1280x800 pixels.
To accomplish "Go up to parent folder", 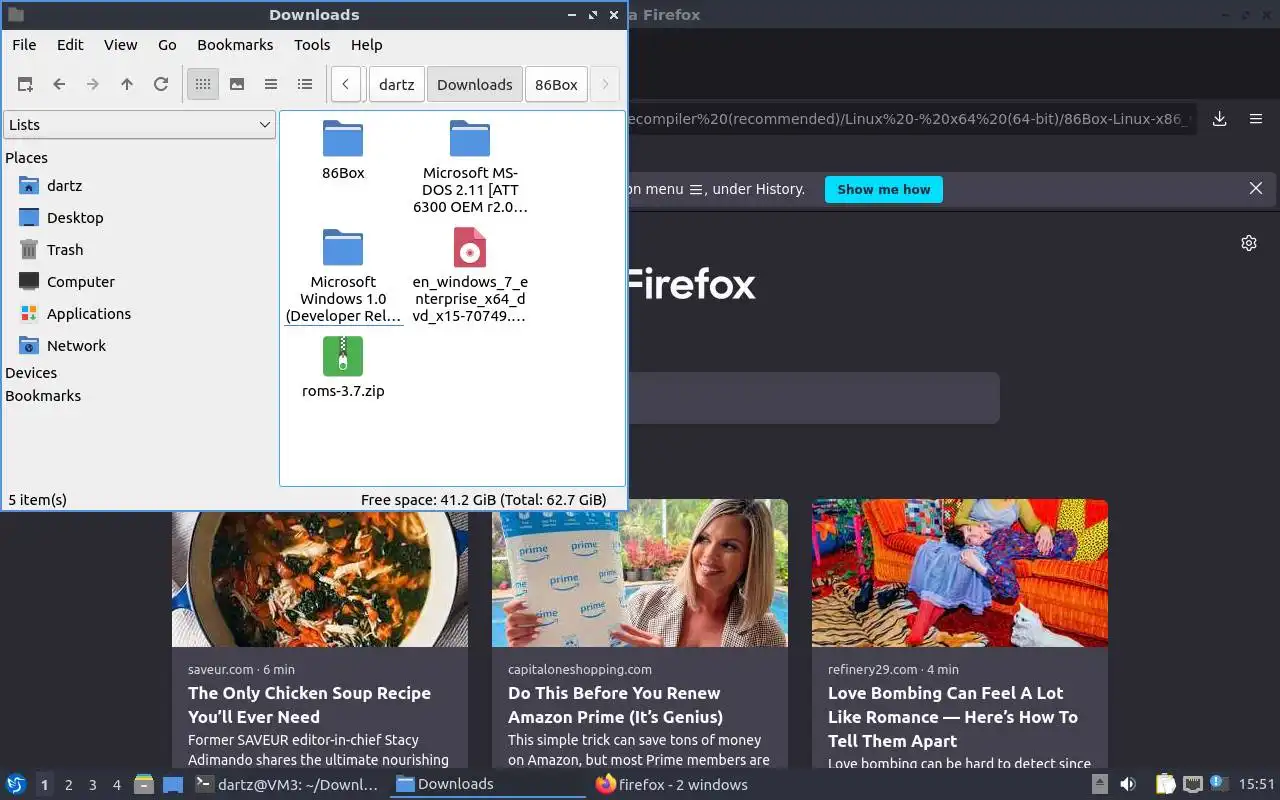I will pyautogui.click(x=127, y=85).
